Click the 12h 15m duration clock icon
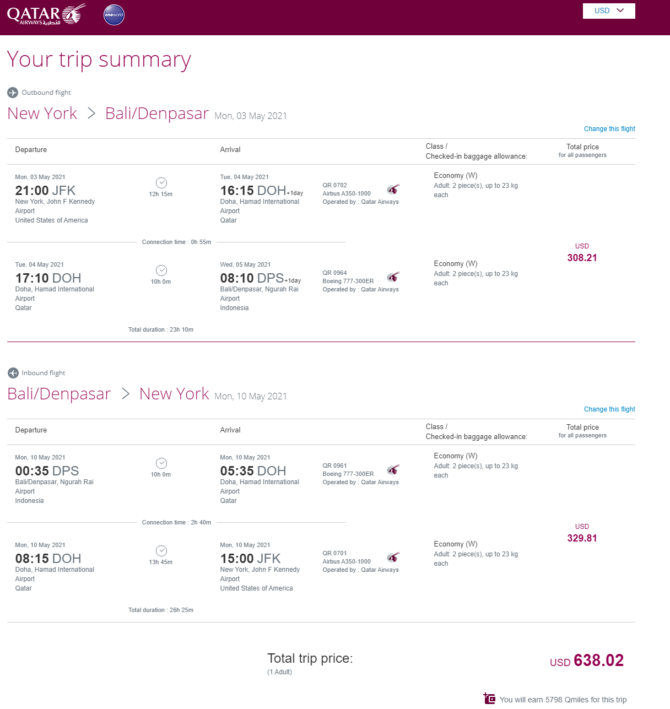Screen dimensions: 670x709 coord(161,183)
